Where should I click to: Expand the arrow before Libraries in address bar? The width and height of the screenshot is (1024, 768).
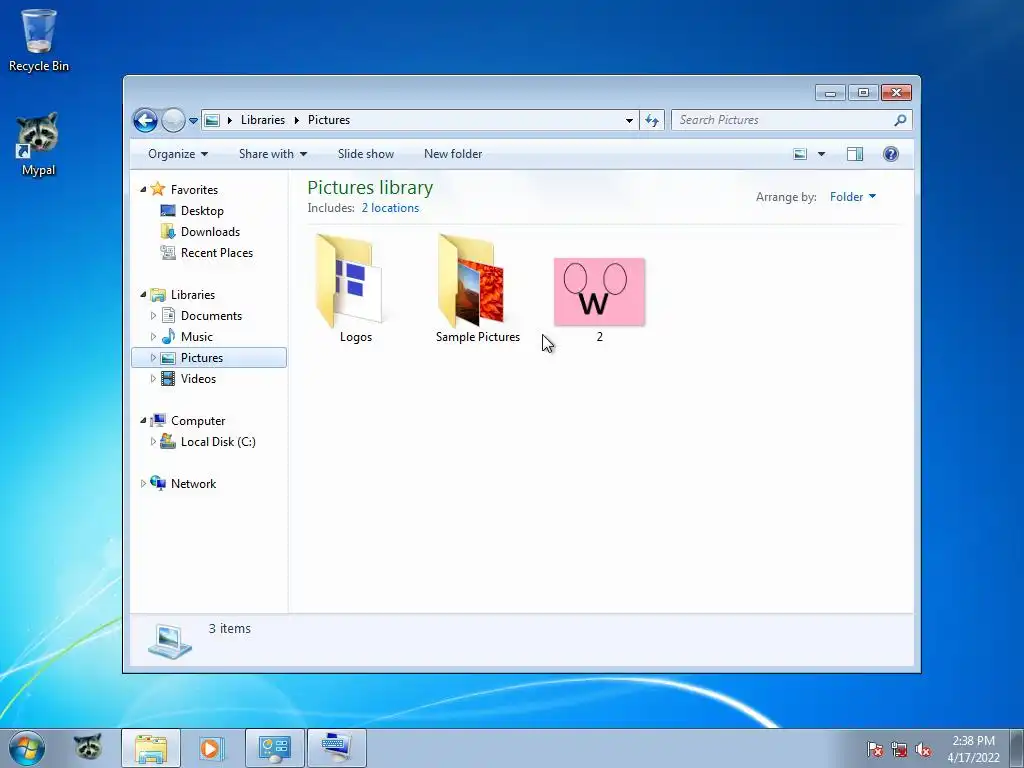[230, 120]
